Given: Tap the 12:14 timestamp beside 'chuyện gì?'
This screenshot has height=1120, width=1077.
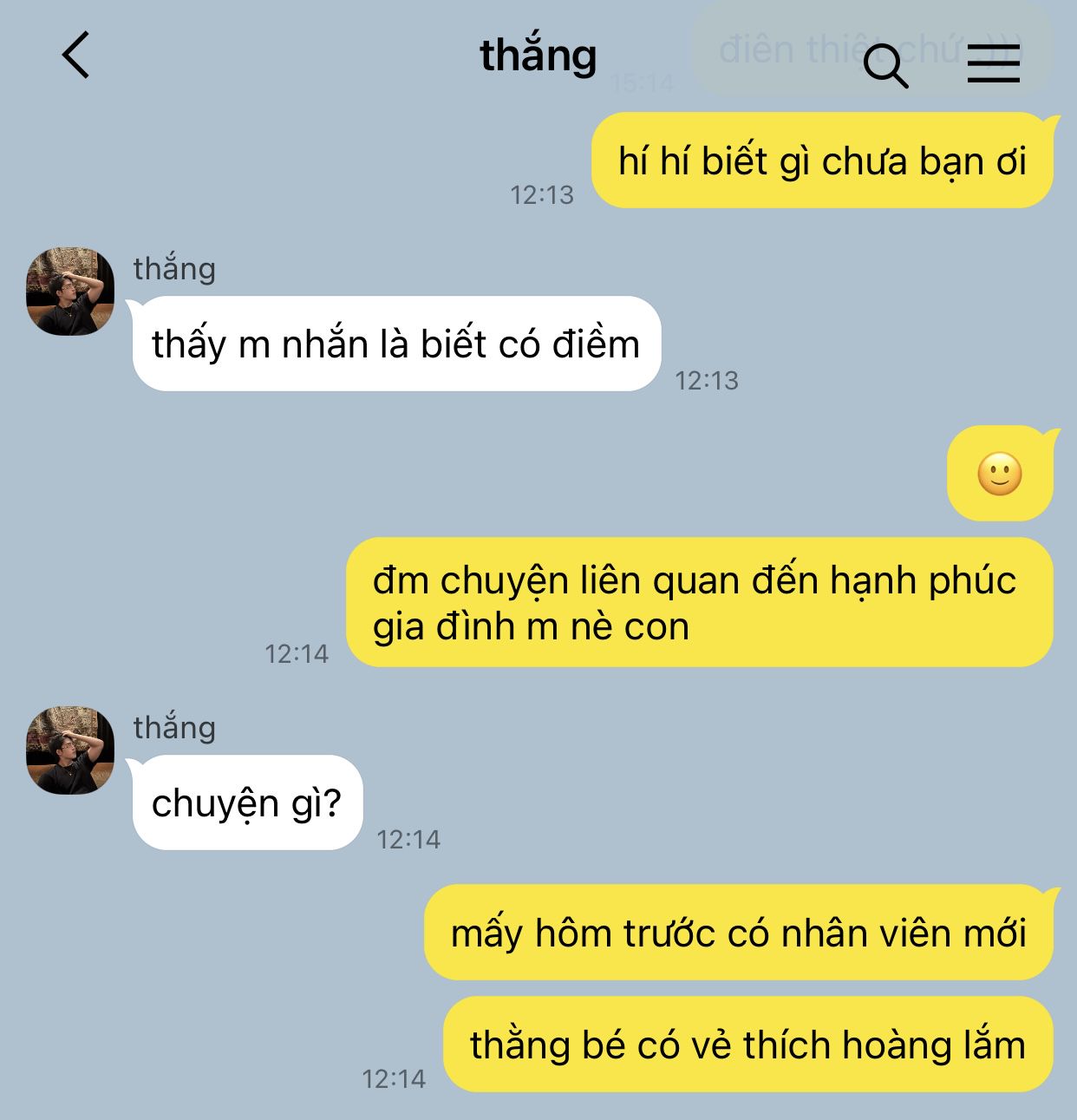Looking at the screenshot, I should click(408, 839).
